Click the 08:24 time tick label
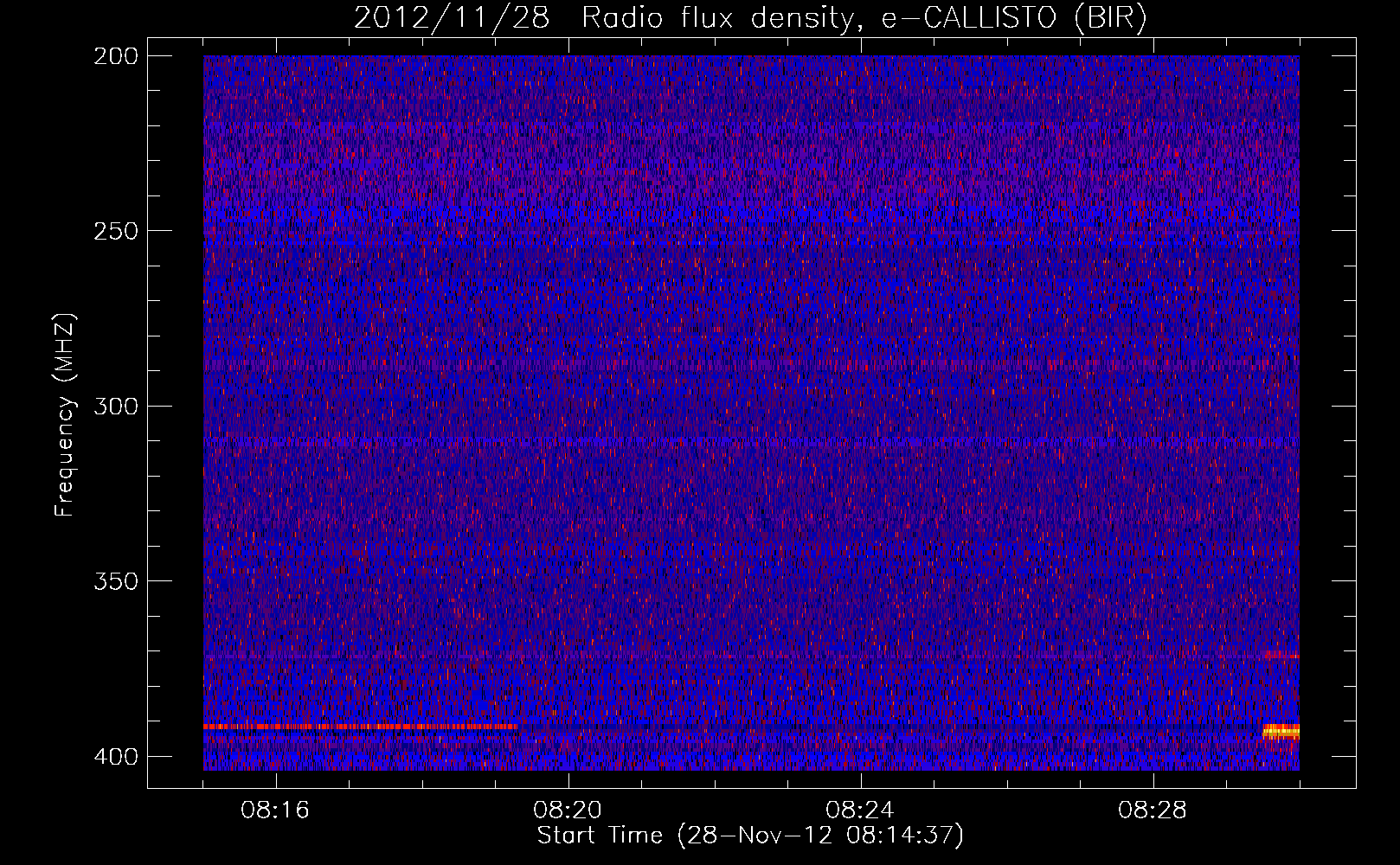The height and width of the screenshot is (865, 1400). (861, 811)
